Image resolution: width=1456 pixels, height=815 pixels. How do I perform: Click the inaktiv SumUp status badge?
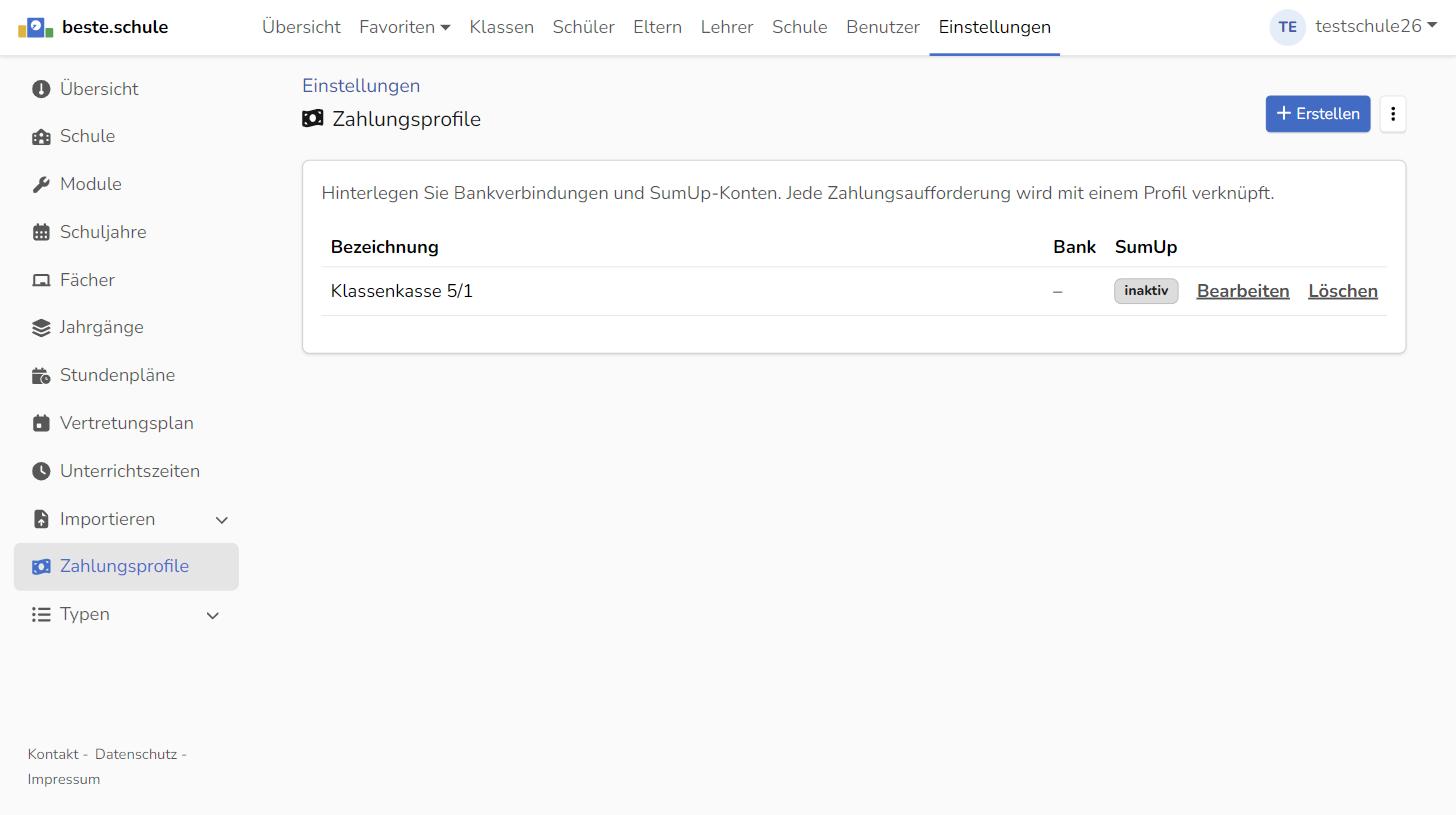pos(1146,291)
